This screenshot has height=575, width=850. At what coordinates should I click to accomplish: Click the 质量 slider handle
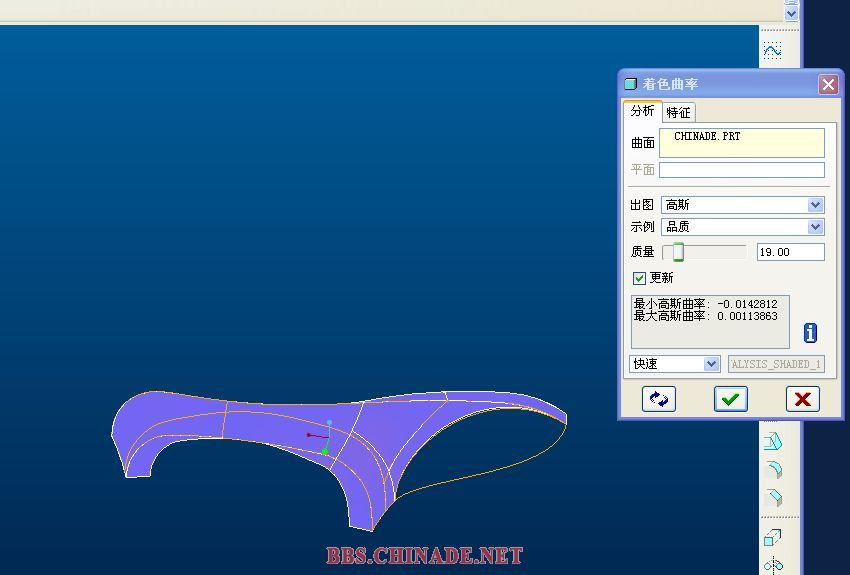point(678,252)
